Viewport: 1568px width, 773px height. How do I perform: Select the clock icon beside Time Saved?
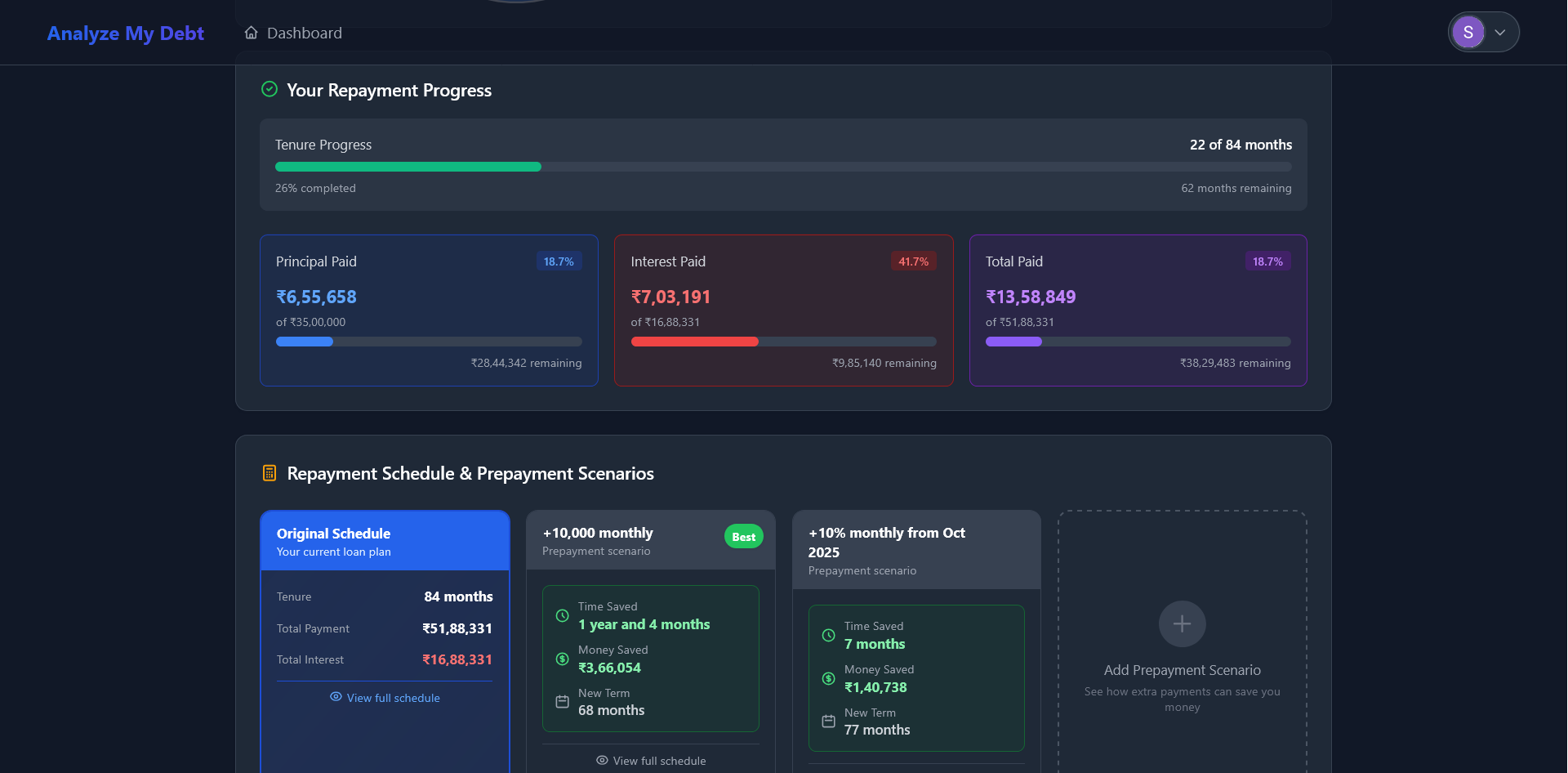tap(561, 616)
